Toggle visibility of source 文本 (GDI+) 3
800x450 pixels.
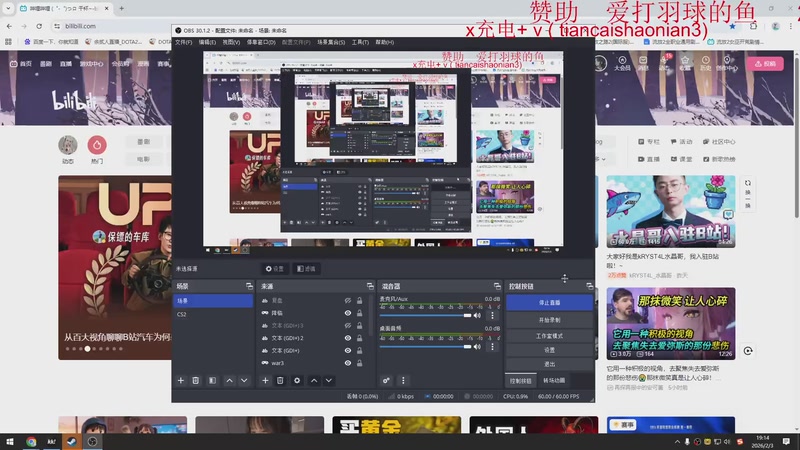[347, 326]
